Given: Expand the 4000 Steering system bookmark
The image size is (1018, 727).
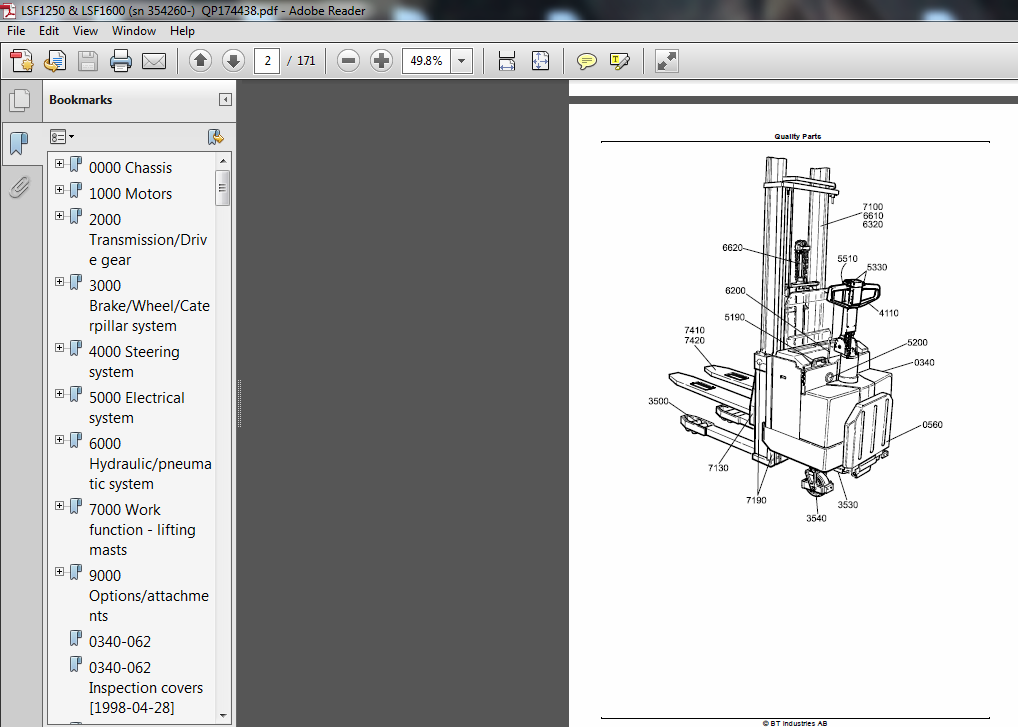Looking at the screenshot, I should [60, 348].
